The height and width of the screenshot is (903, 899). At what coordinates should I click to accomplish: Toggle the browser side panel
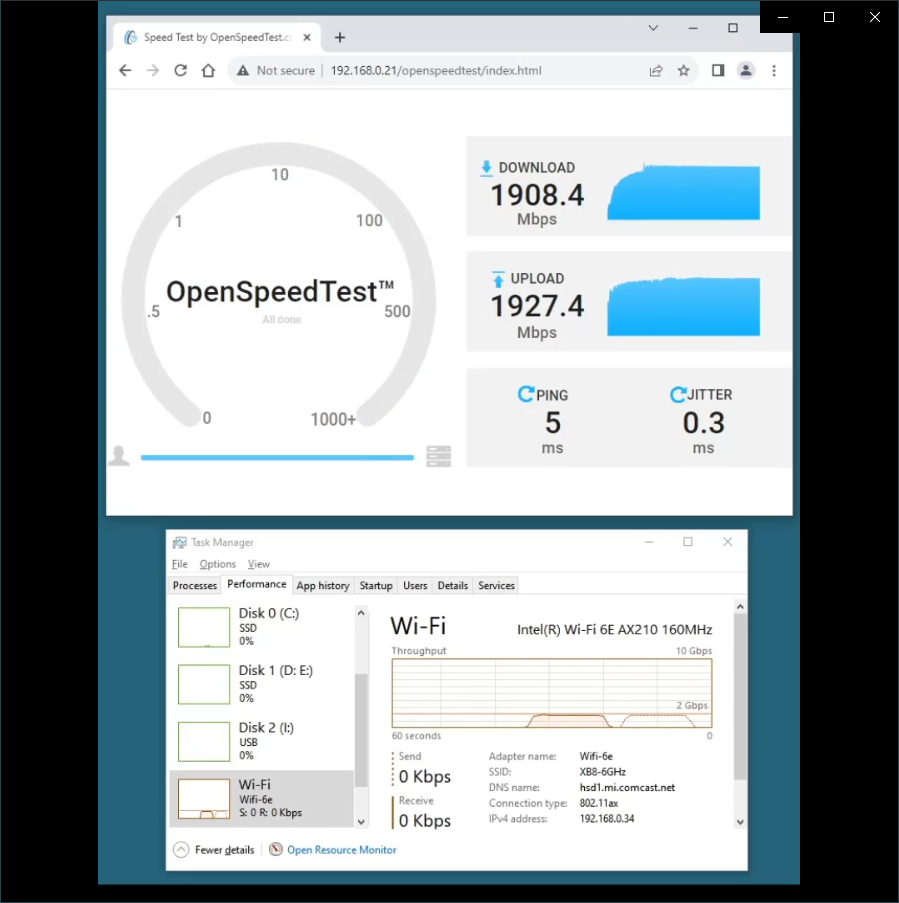tap(718, 70)
